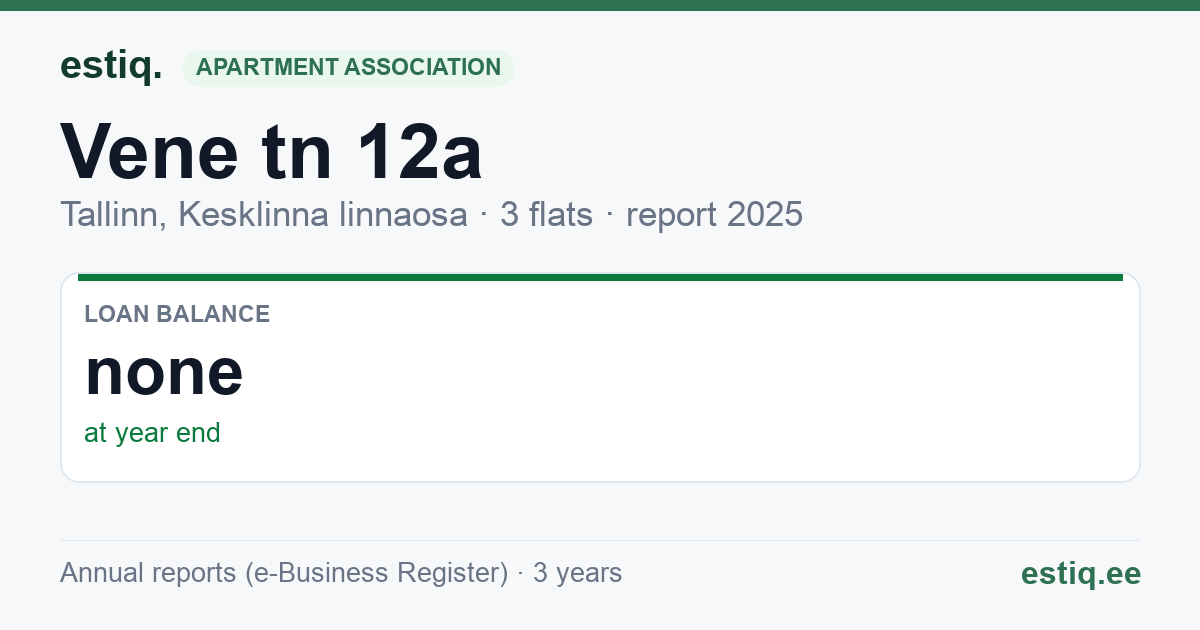Select the 3 years footer label
Screen dimensions: 1200x630
tap(577, 573)
